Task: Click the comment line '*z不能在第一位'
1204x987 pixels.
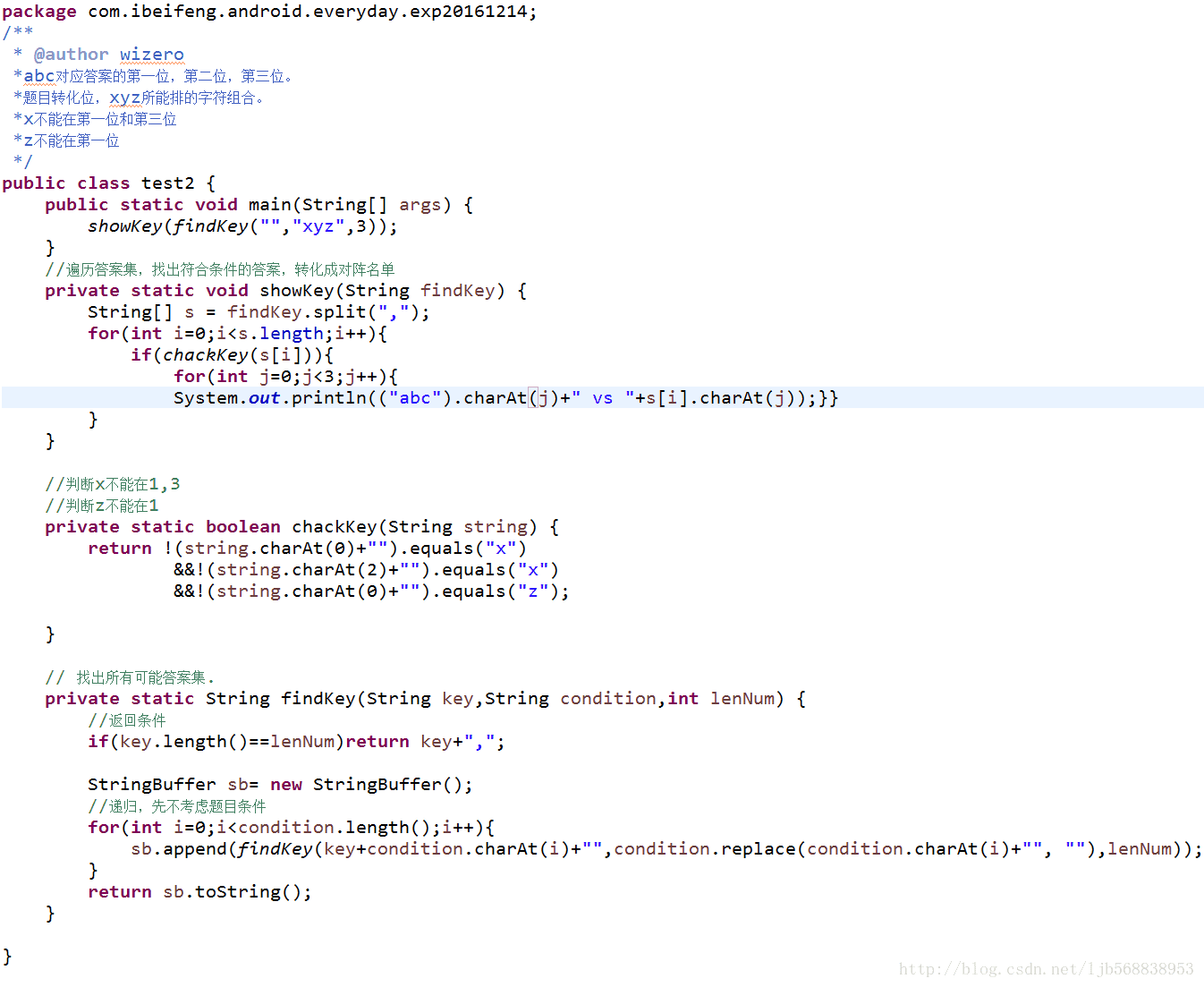Action: (66, 140)
